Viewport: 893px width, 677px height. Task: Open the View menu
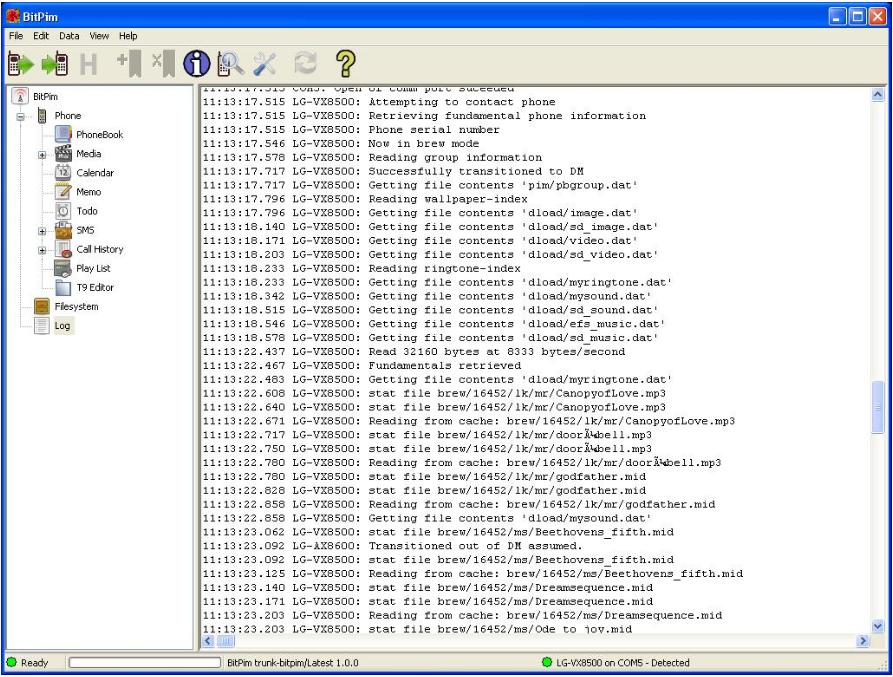99,36
